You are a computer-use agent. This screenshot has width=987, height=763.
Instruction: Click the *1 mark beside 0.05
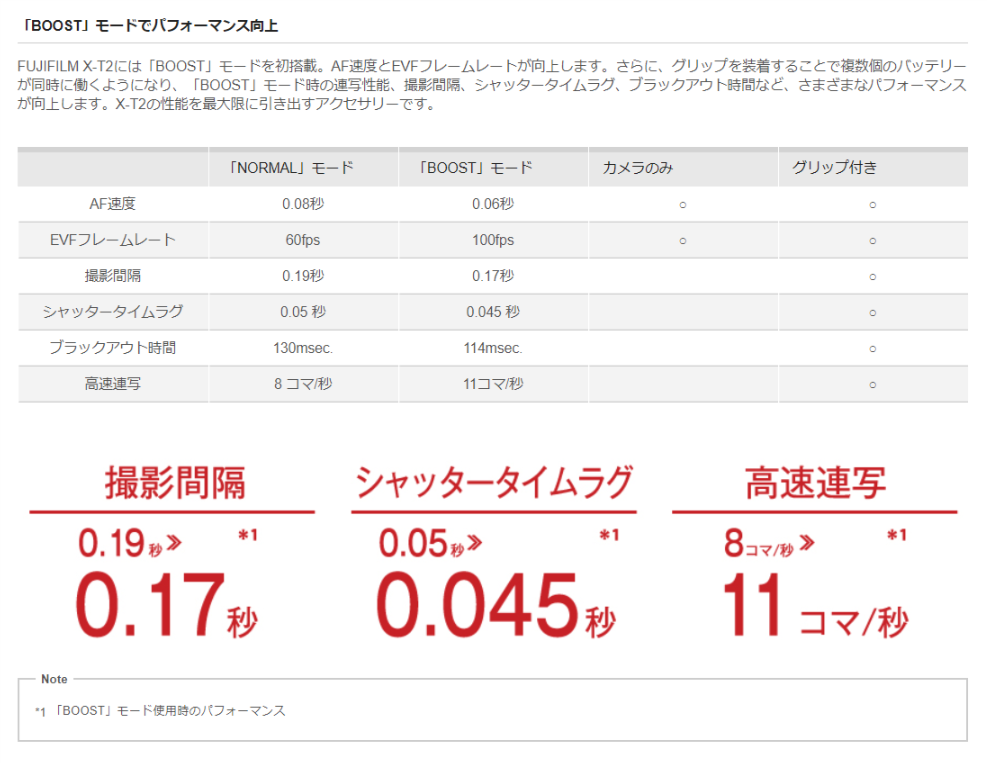pos(609,535)
